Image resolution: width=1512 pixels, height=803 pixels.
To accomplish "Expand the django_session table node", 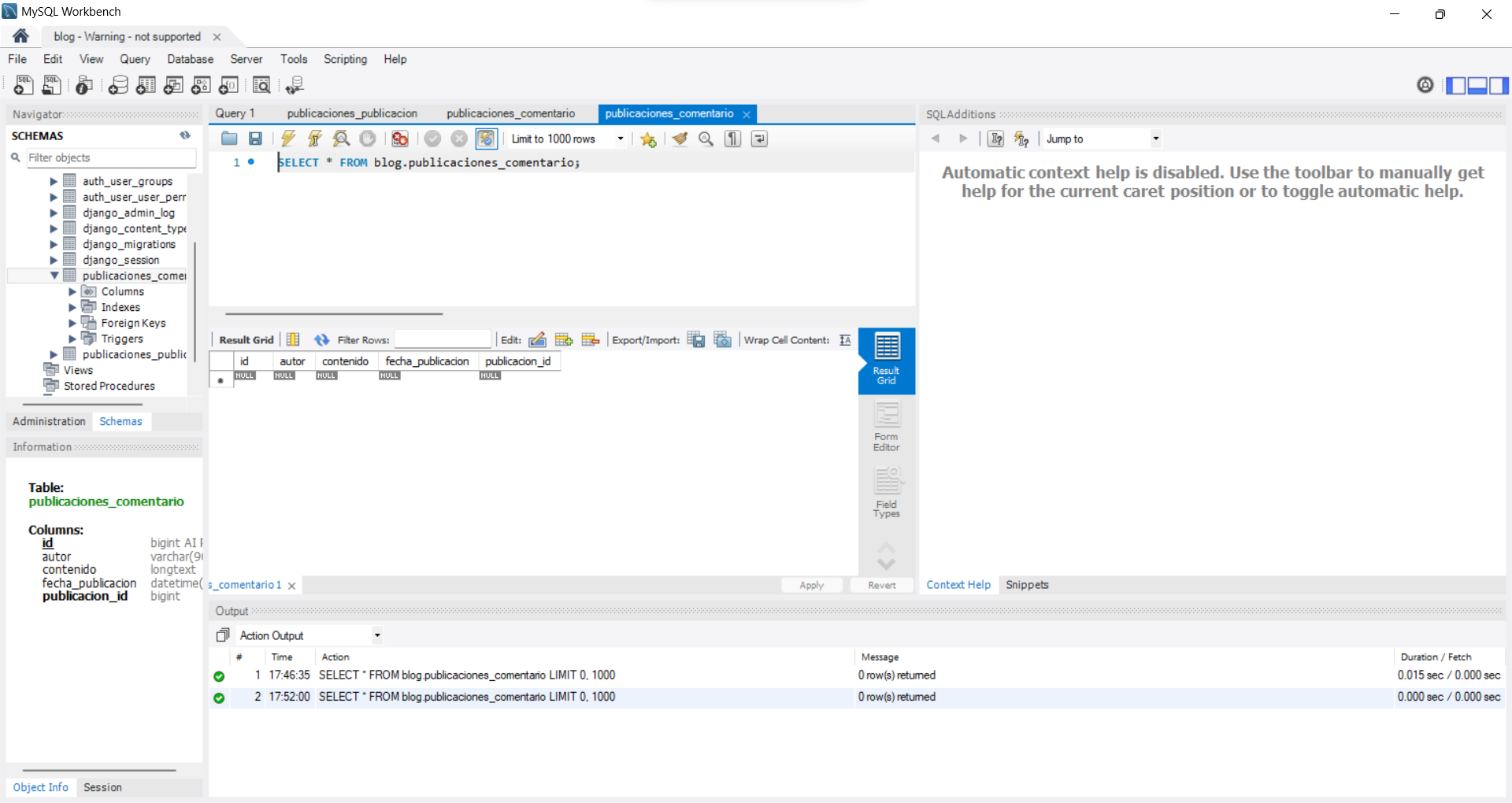I will pyautogui.click(x=54, y=261).
